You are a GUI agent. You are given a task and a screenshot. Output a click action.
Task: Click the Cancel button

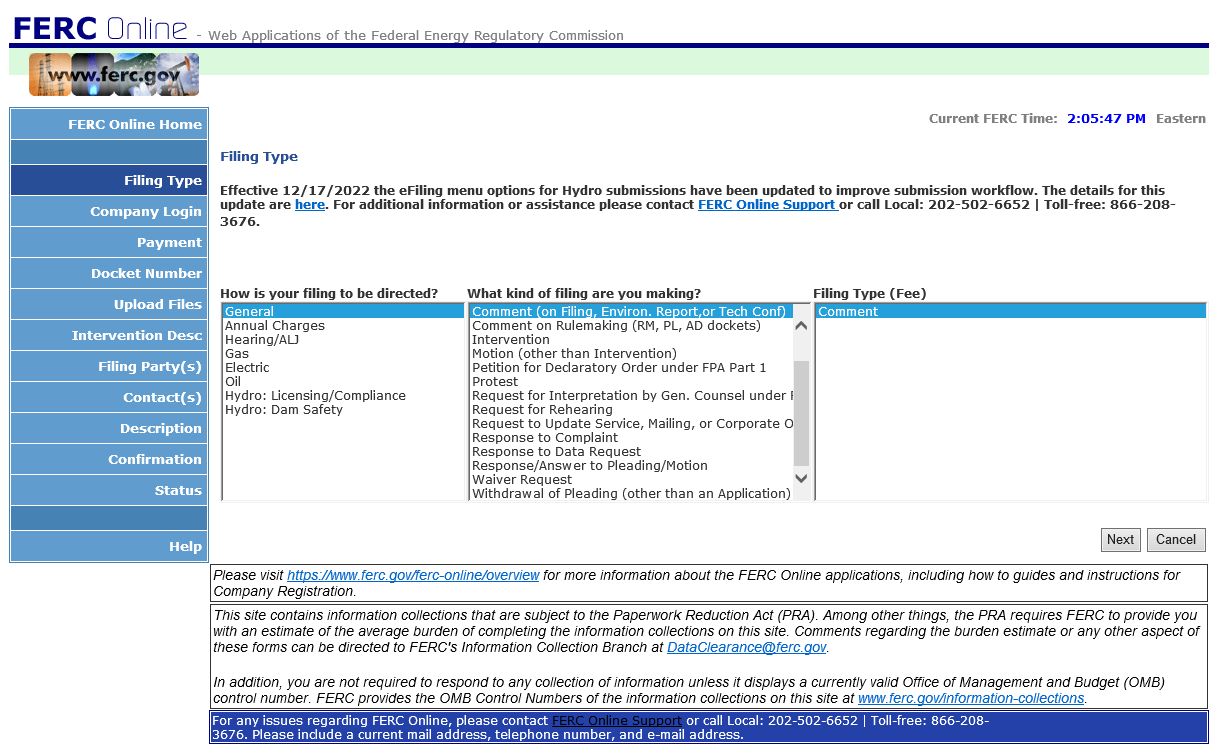click(x=1176, y=540)
